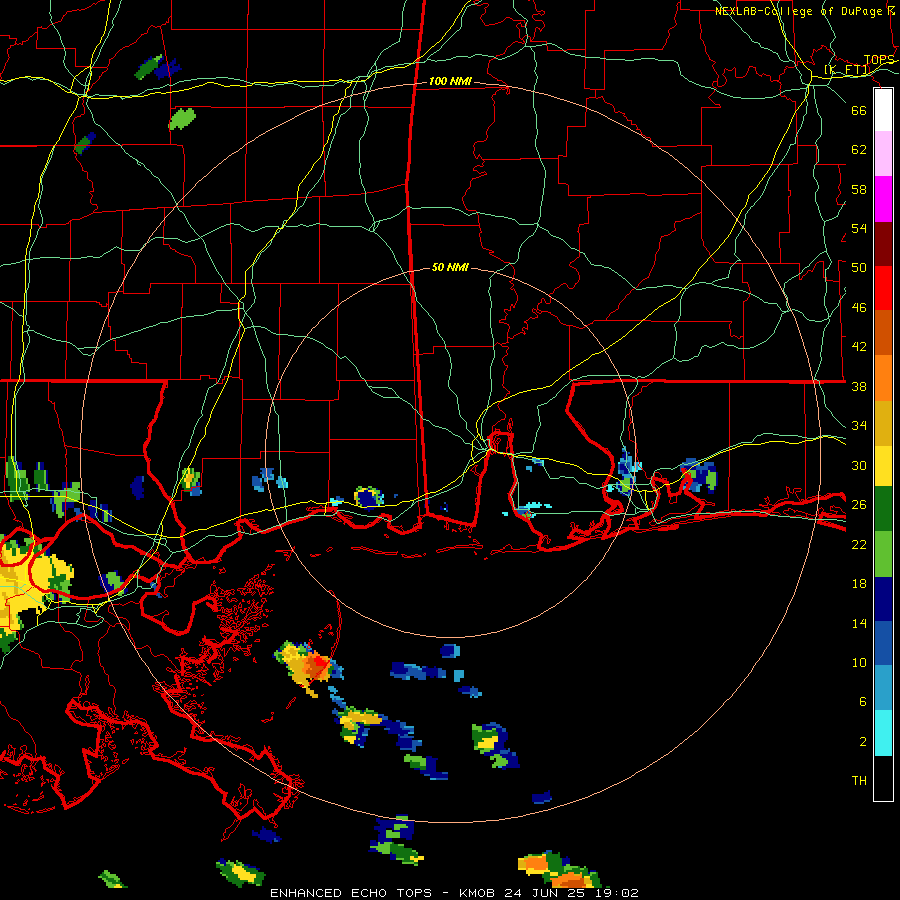Click the '50 NMI' range ring label
Image resolution: width=900 pixels, height=900 pixels.
[x=450, y=267]
